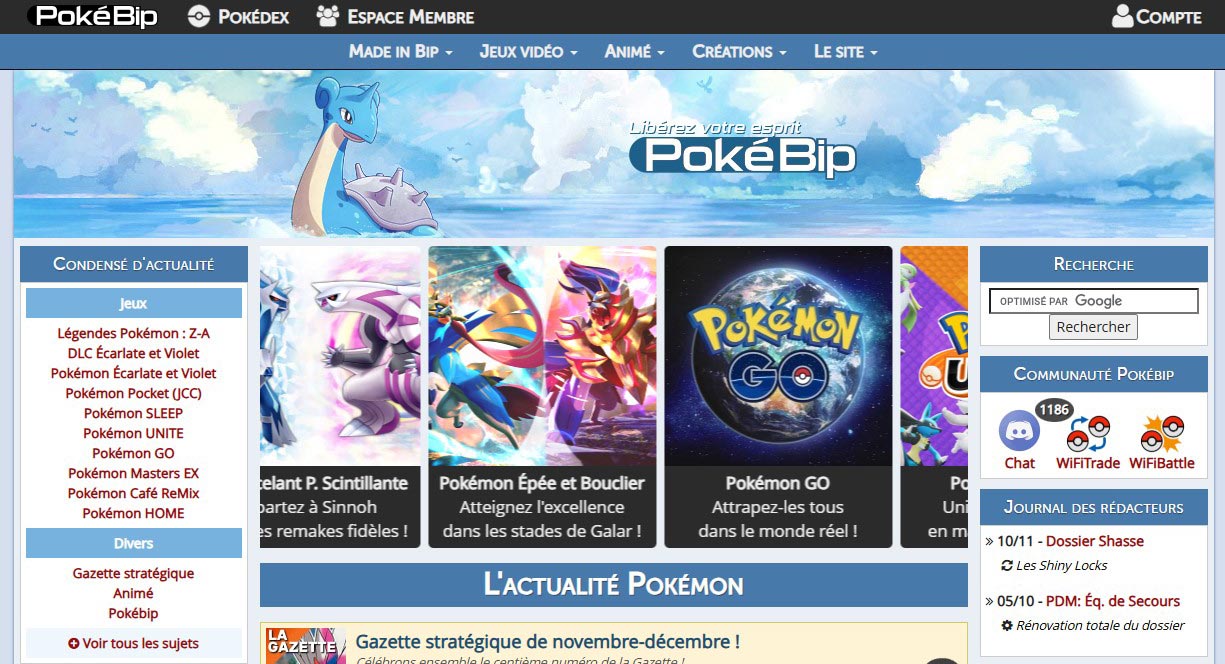
Task: Click the Google search input field
Action: pyautogui.click(x=1094, y=301)
